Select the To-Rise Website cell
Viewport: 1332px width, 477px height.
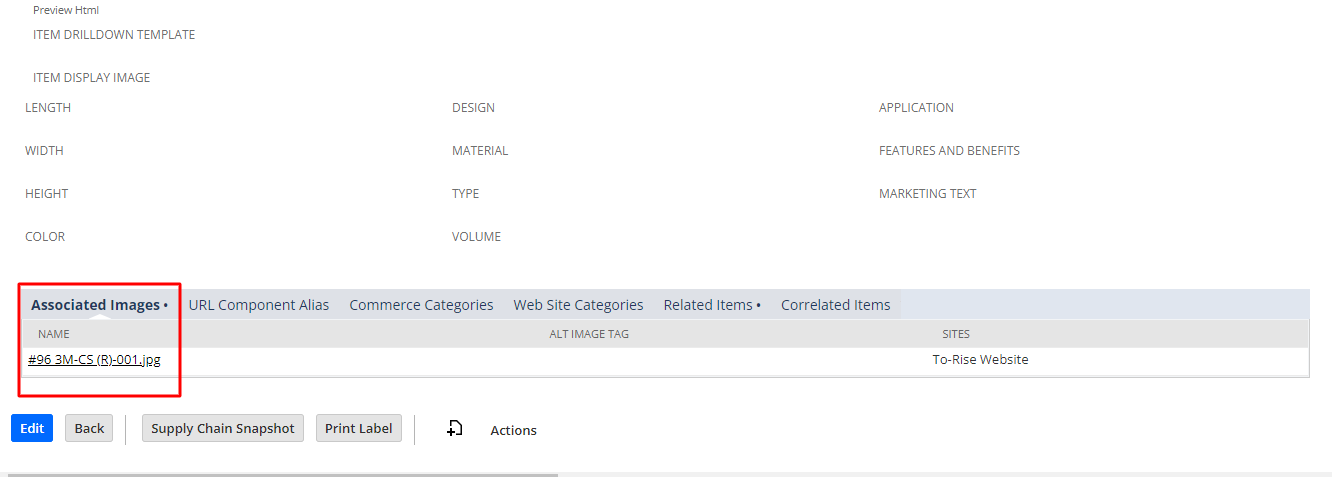click(x=980, y=360)
